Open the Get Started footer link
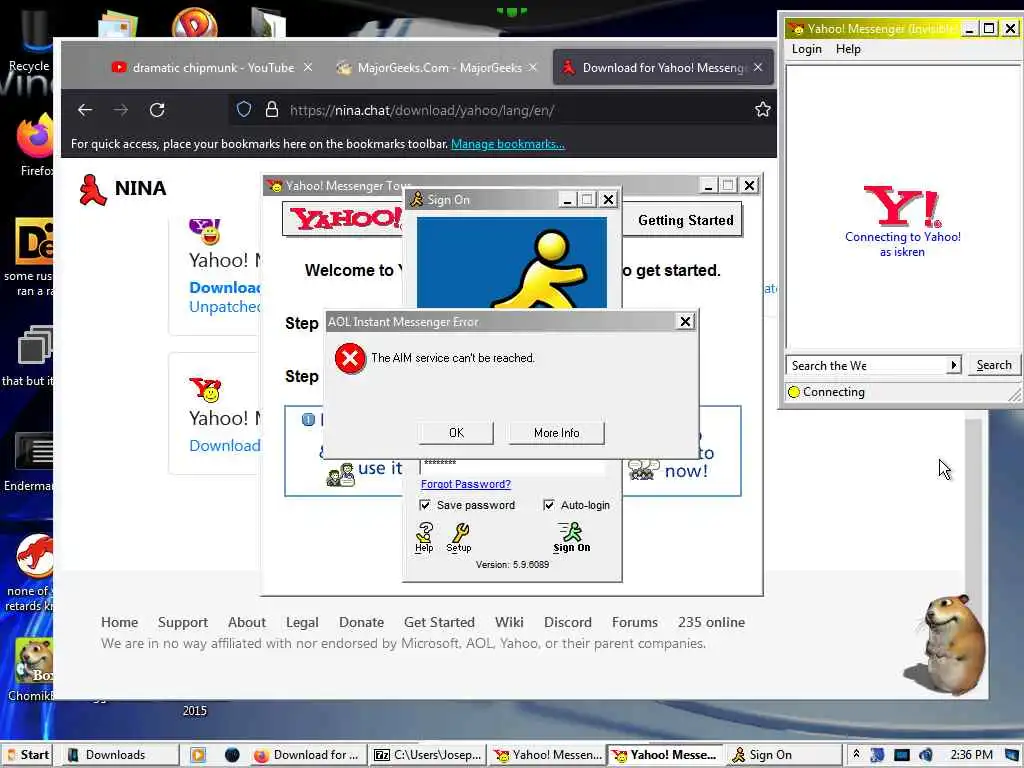 [x=439, y=622]
